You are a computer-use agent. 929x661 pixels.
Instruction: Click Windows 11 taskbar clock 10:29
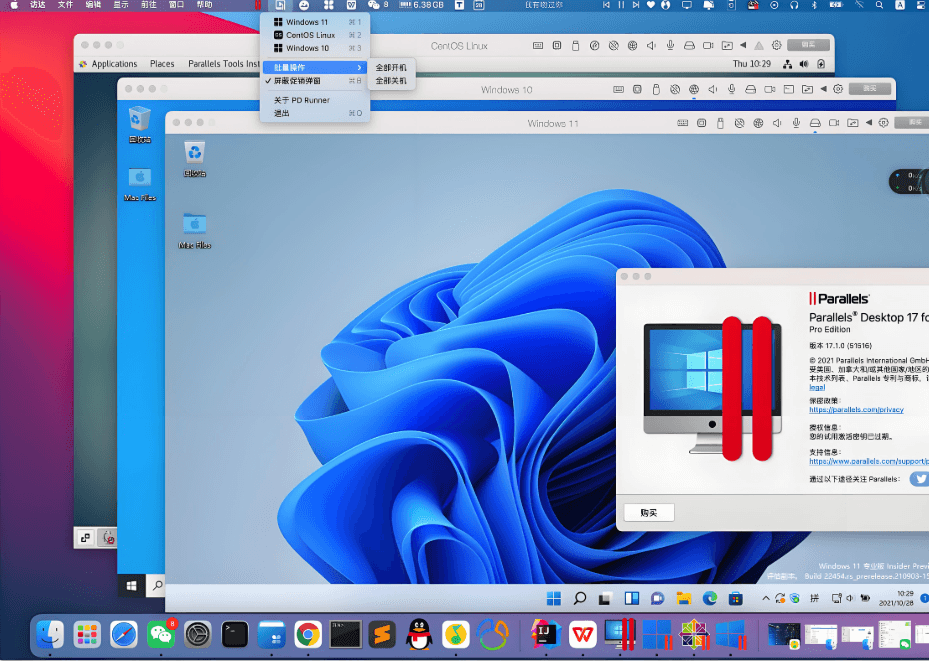click(x=895, y=598)
